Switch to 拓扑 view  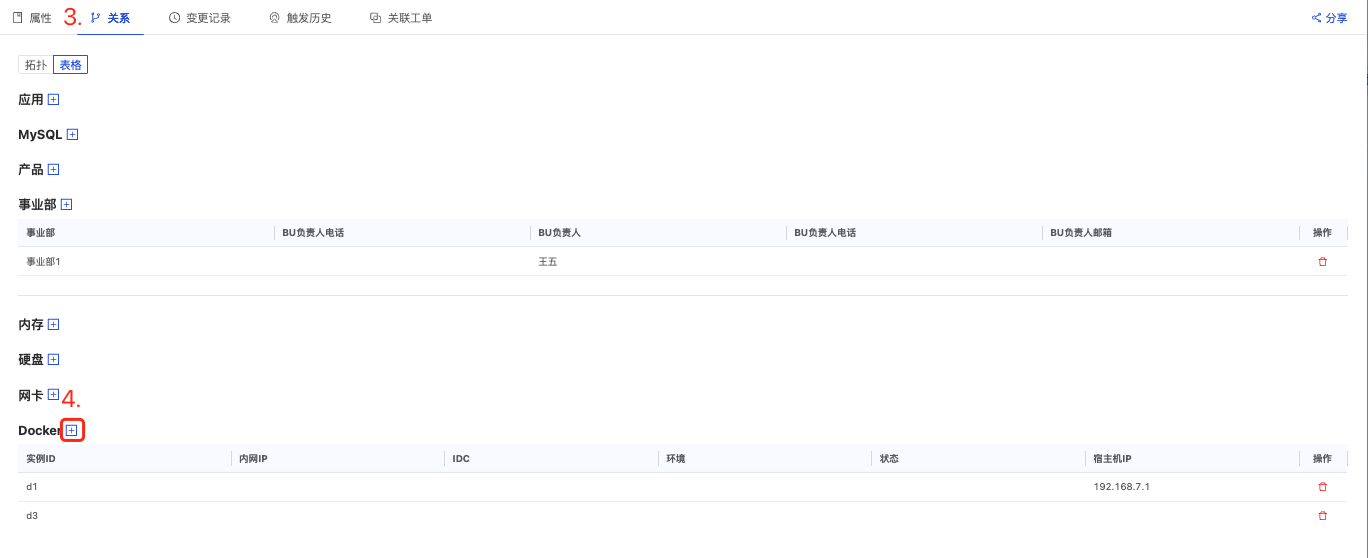[35, 65]
